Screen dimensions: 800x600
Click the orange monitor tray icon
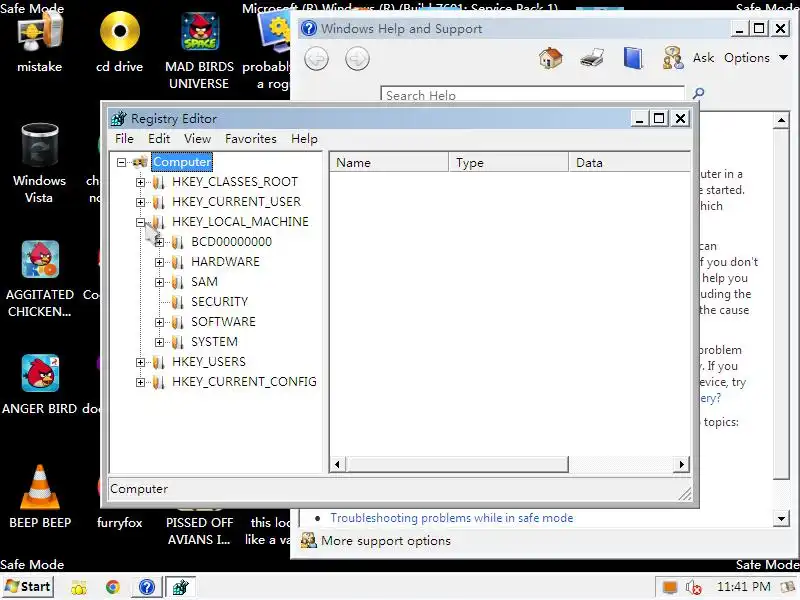(669, 587)
